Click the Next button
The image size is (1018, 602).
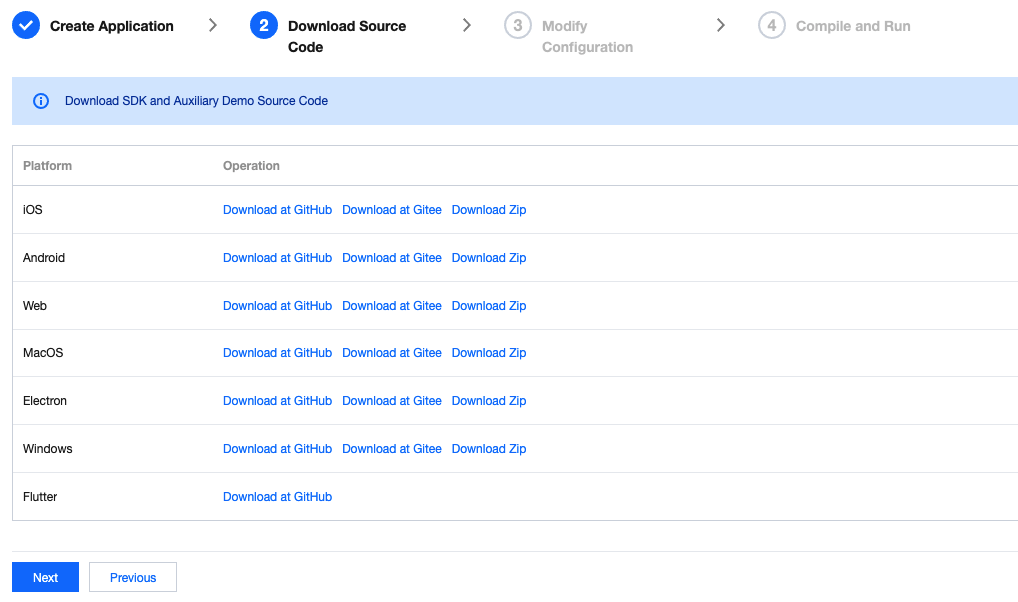tap(45, 577)
